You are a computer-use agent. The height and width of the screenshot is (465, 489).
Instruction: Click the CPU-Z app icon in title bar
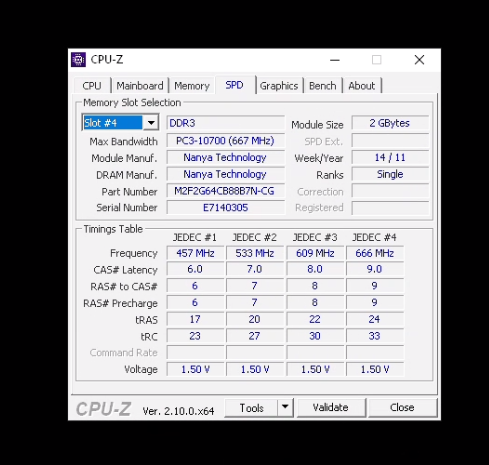(78, 60)
